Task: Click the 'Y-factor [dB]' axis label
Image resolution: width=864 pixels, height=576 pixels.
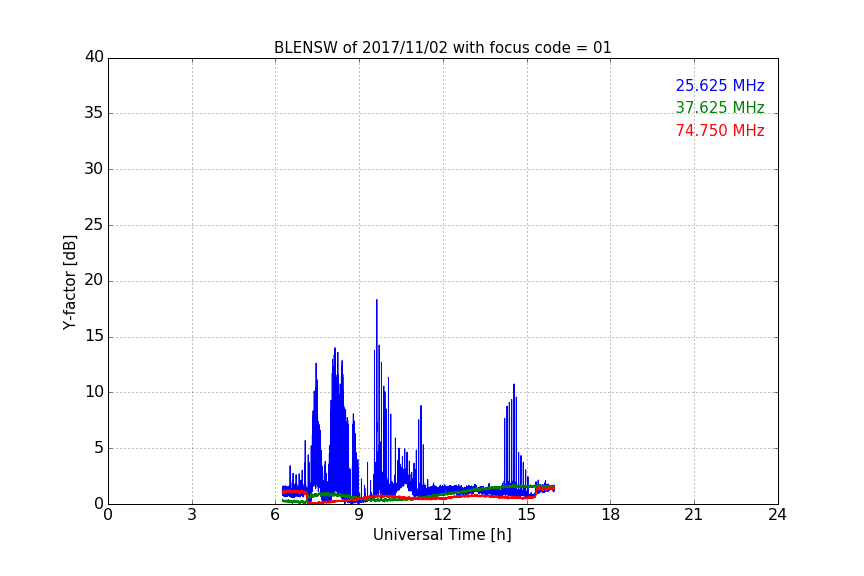Action: click(70, 282)
